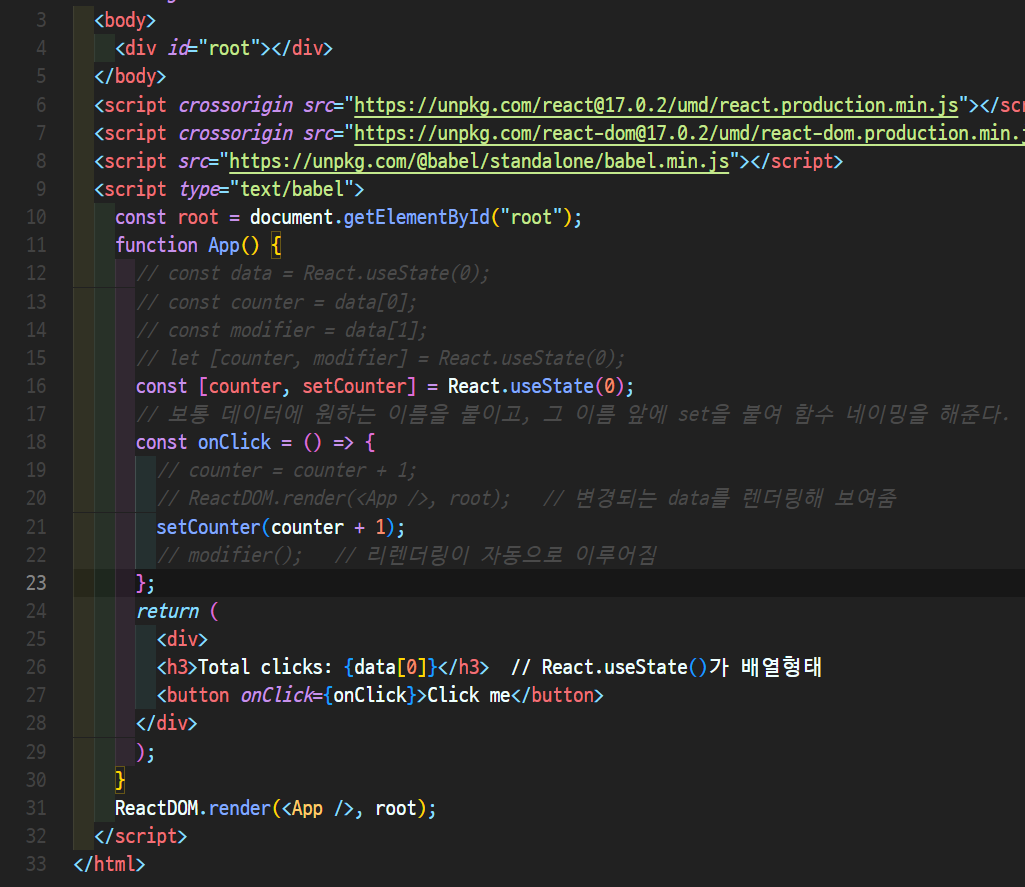1025x887 pixels.
Task: Click comment "// const counter = data[0];"
Action: click(x=276, y=303)
